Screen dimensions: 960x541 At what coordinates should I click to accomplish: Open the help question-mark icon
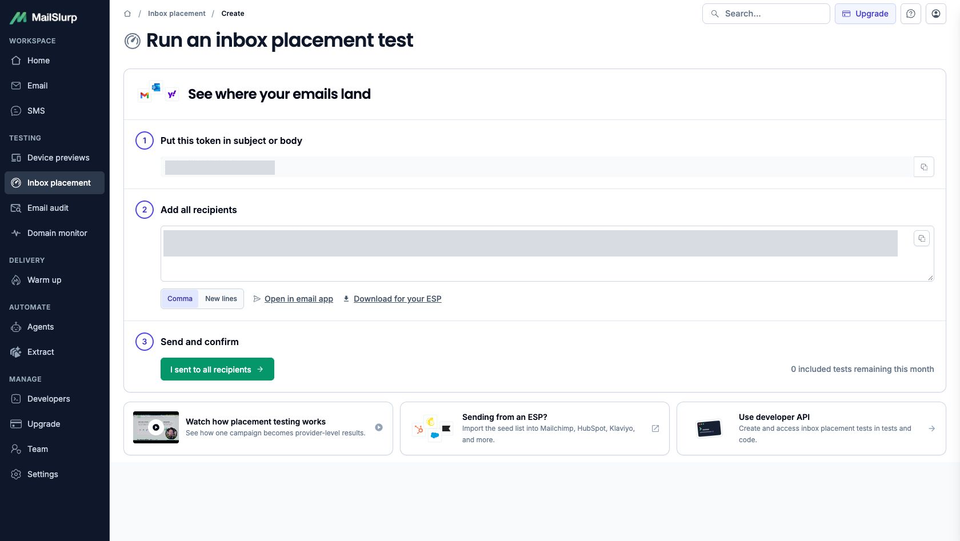tap(910, 13)
